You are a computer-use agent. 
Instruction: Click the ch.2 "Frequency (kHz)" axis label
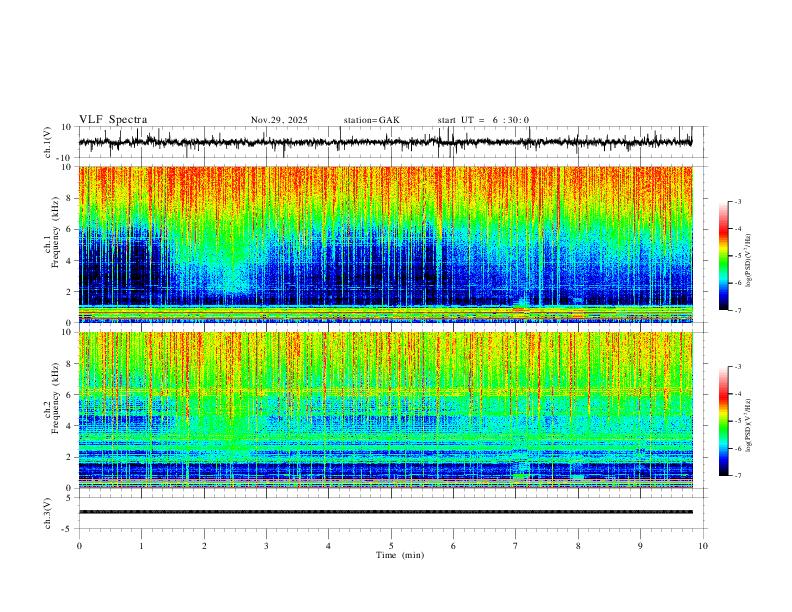(55, 398)
